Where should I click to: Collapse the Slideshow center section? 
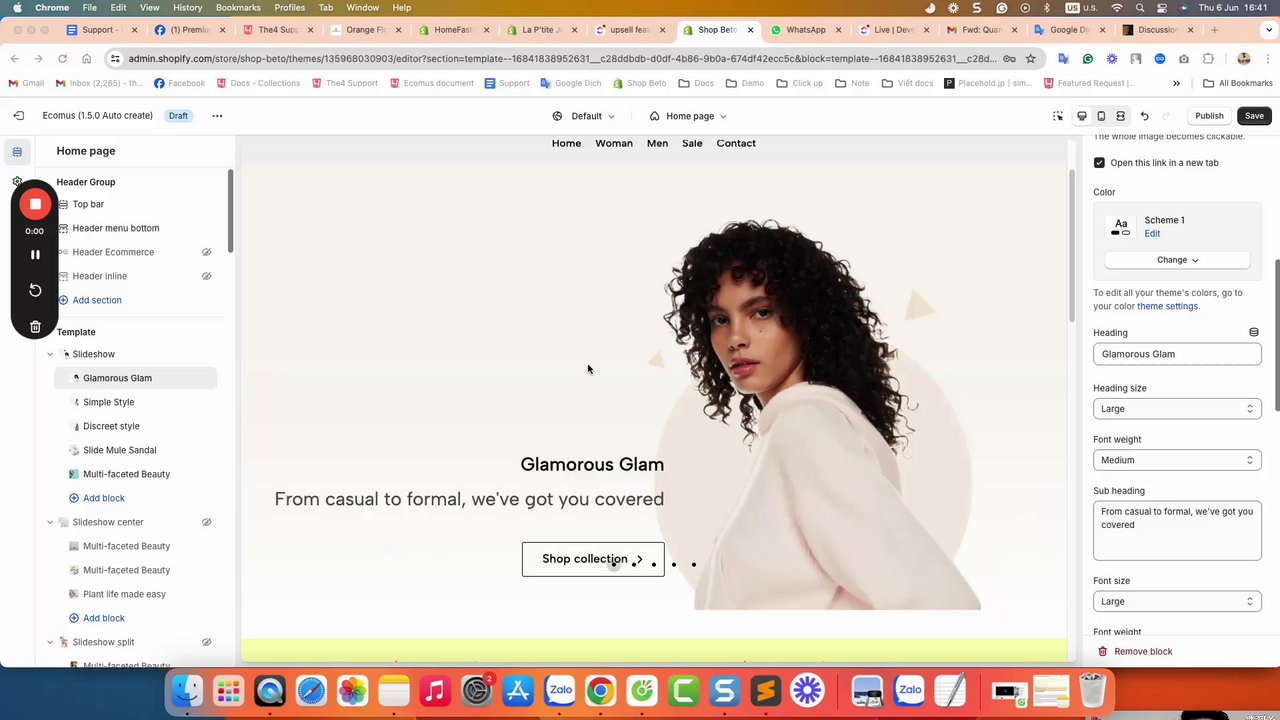[50, 522]
